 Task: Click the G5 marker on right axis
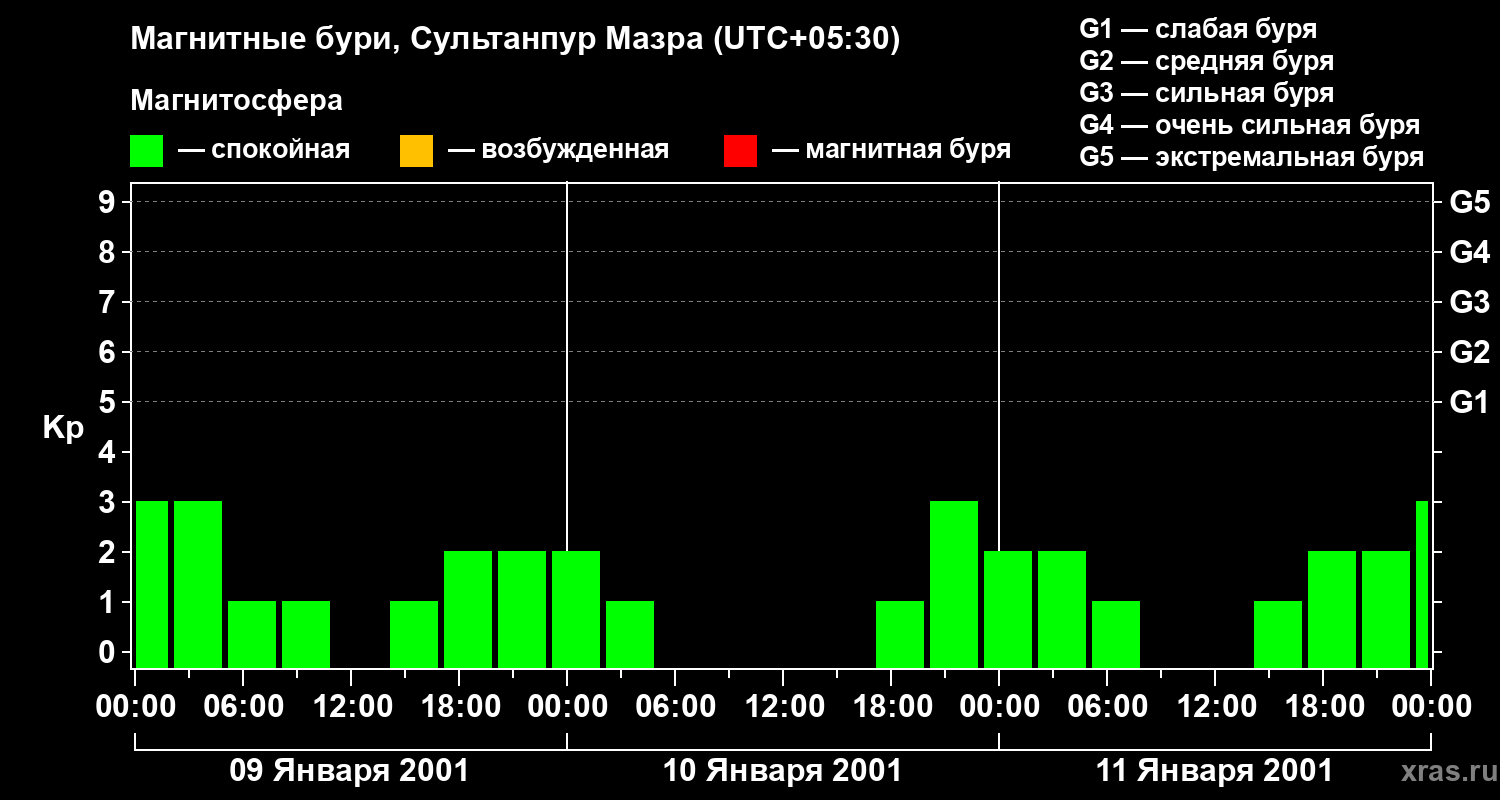point(1469,203)
